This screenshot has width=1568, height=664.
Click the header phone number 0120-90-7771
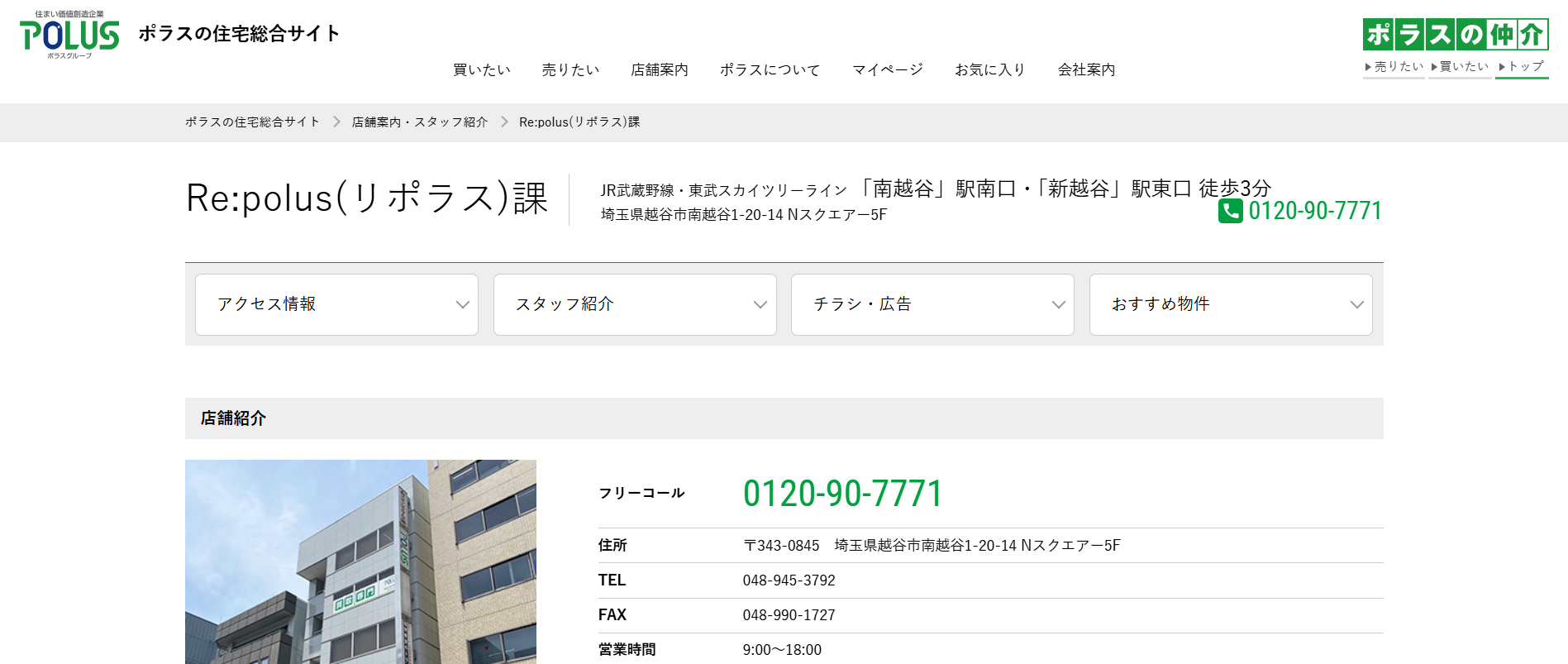[1315, 211]
